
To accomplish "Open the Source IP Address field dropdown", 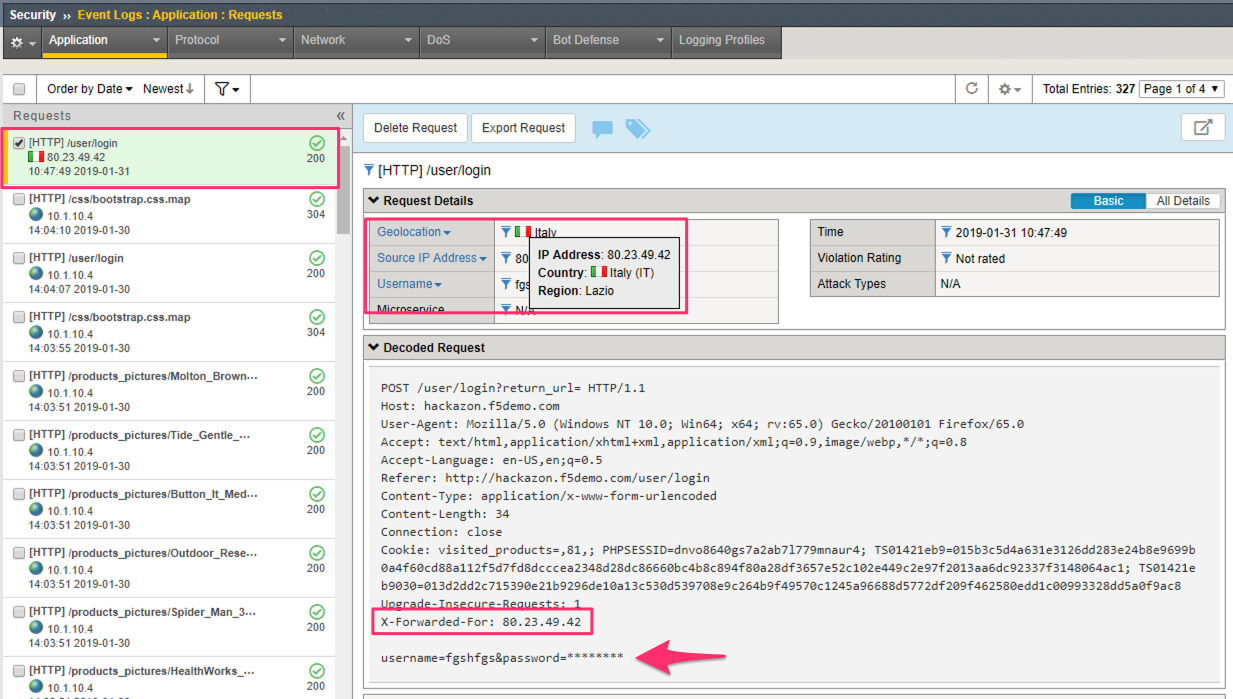I will [432, 258].
